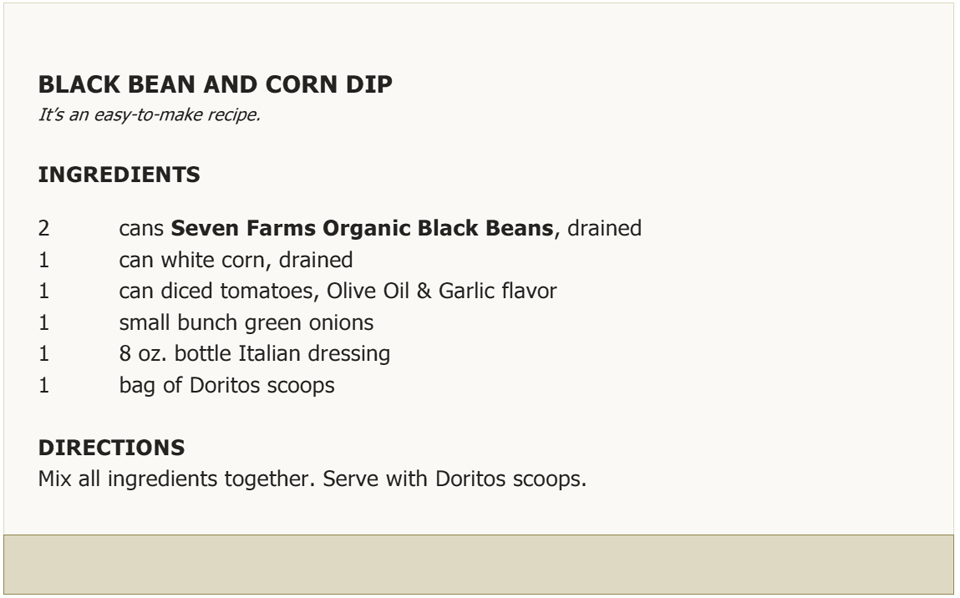The height and width of the screenshot is (598, 960).
Task: Click the tan footer bar
Action: click(x=479, y=564)
